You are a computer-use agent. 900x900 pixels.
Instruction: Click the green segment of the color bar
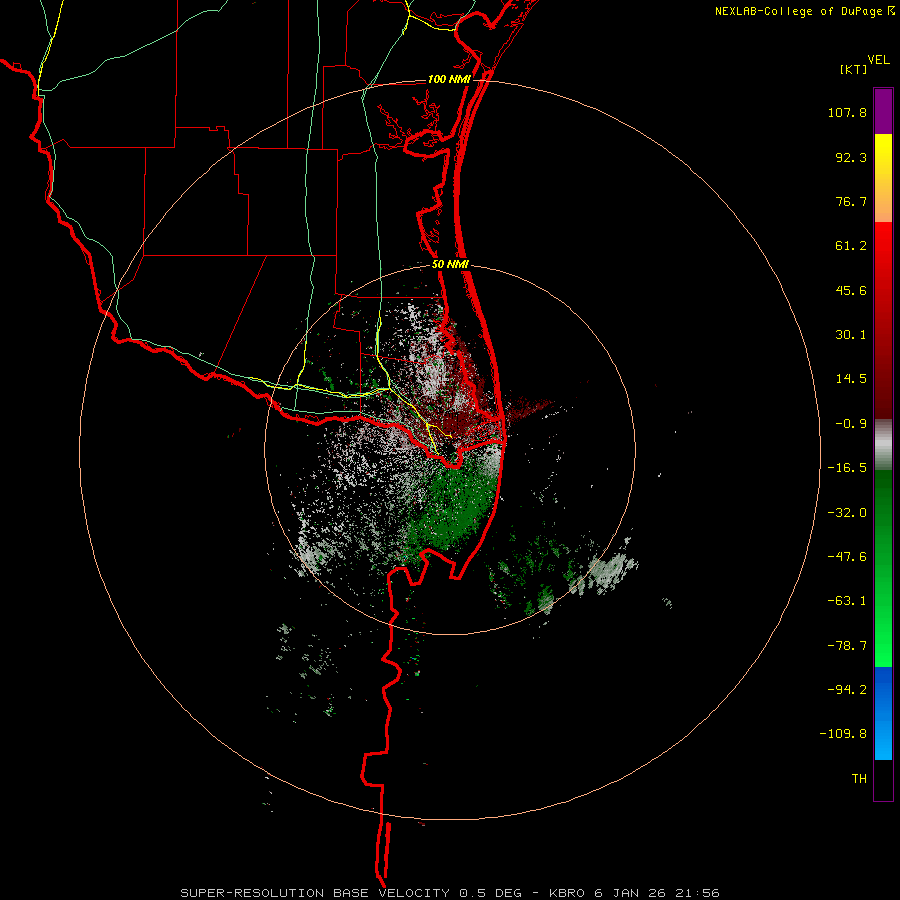883,568
